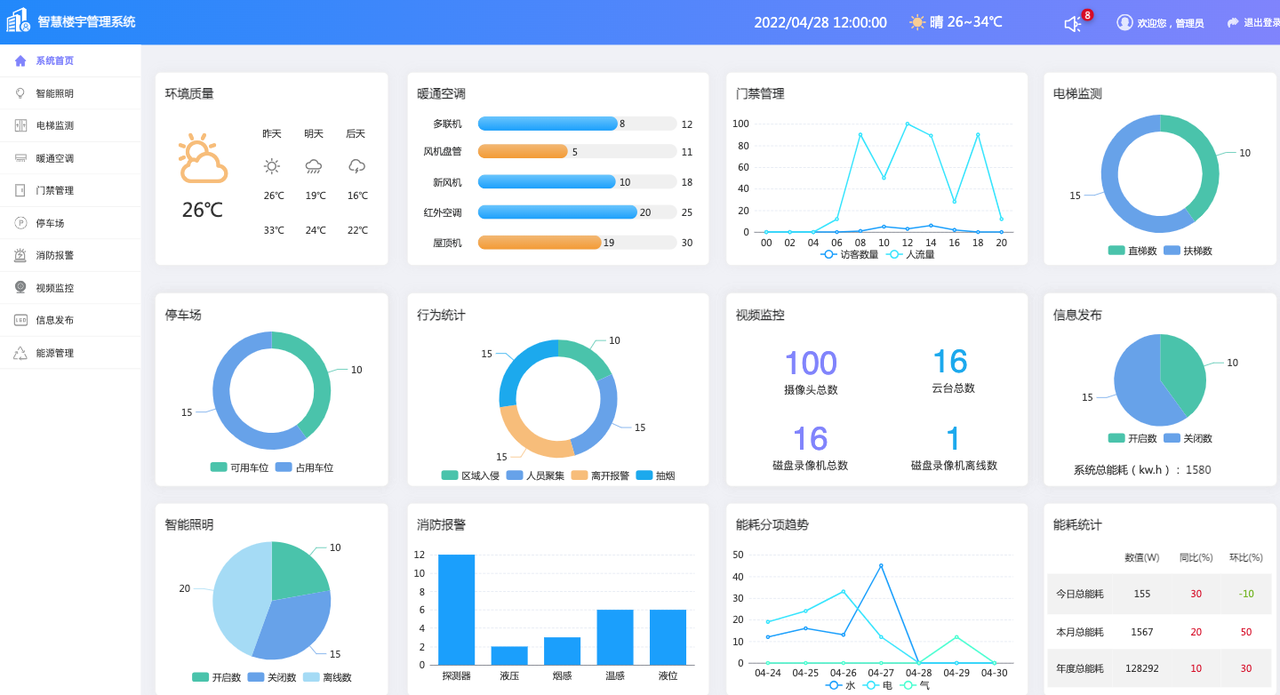Toggle 离开报警 legend in behavior chart
The width and height of the screenshot is (1280, 695).
point(600,475)
